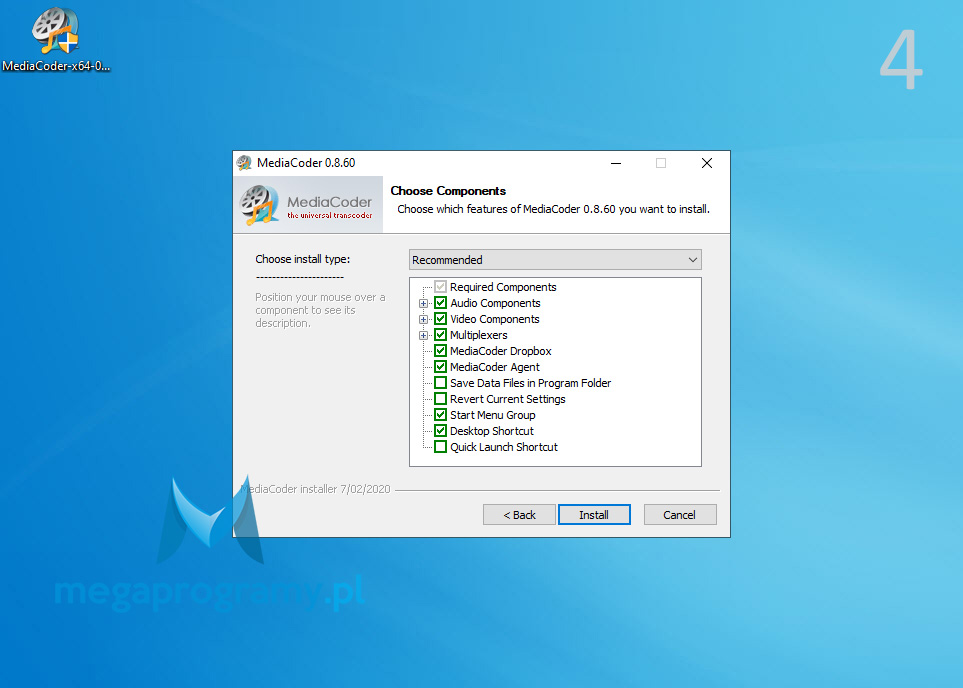Expand the Audio Components tree node
Viewport: 963px width, 688px height.
click(423, 303)
